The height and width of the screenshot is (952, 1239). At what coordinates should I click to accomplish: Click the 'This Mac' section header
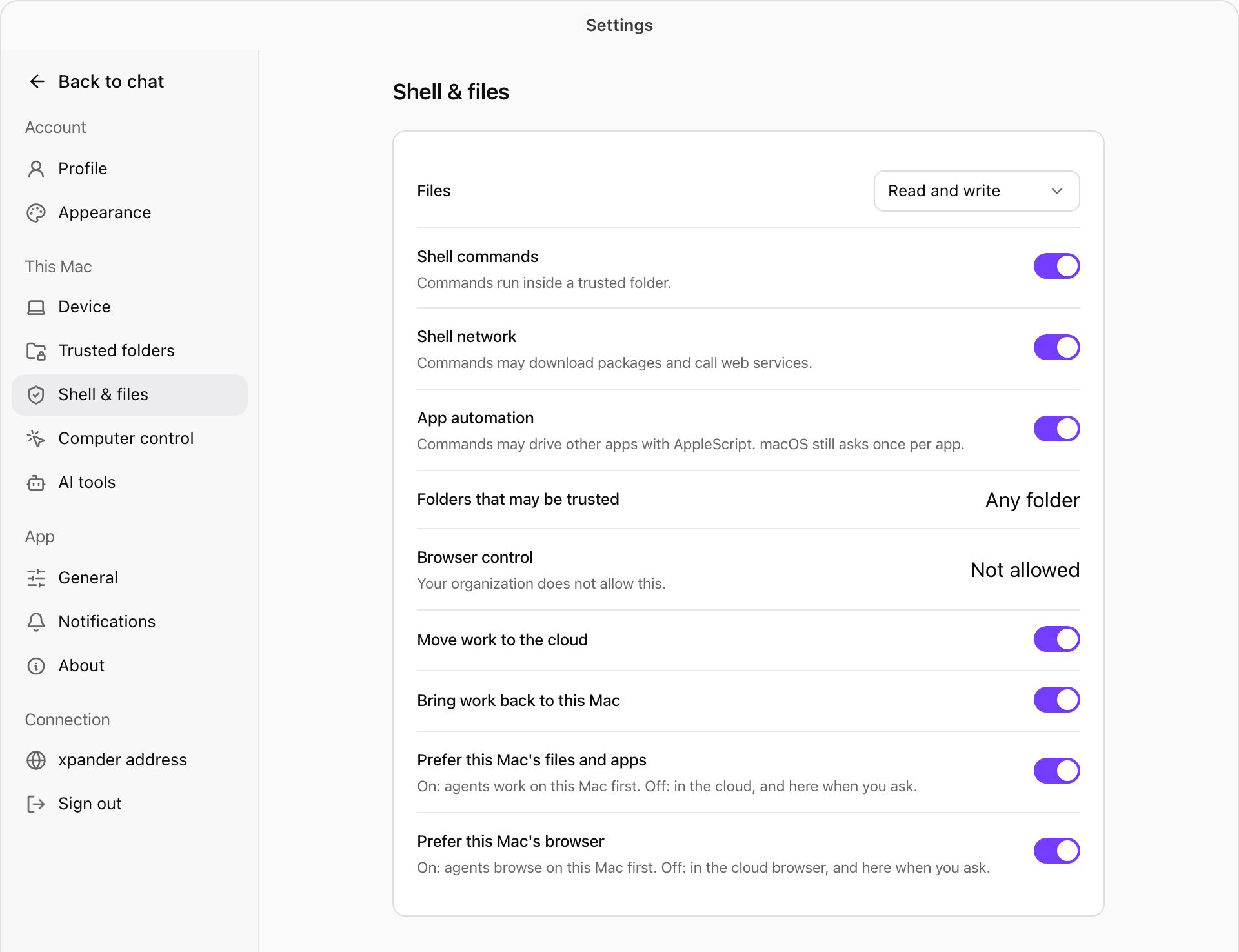point(58,267)
